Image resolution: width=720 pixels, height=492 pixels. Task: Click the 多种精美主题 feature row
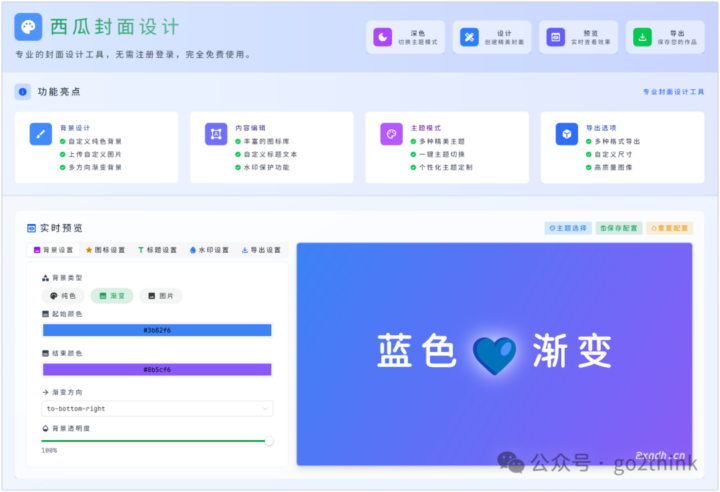pos(438,141)
